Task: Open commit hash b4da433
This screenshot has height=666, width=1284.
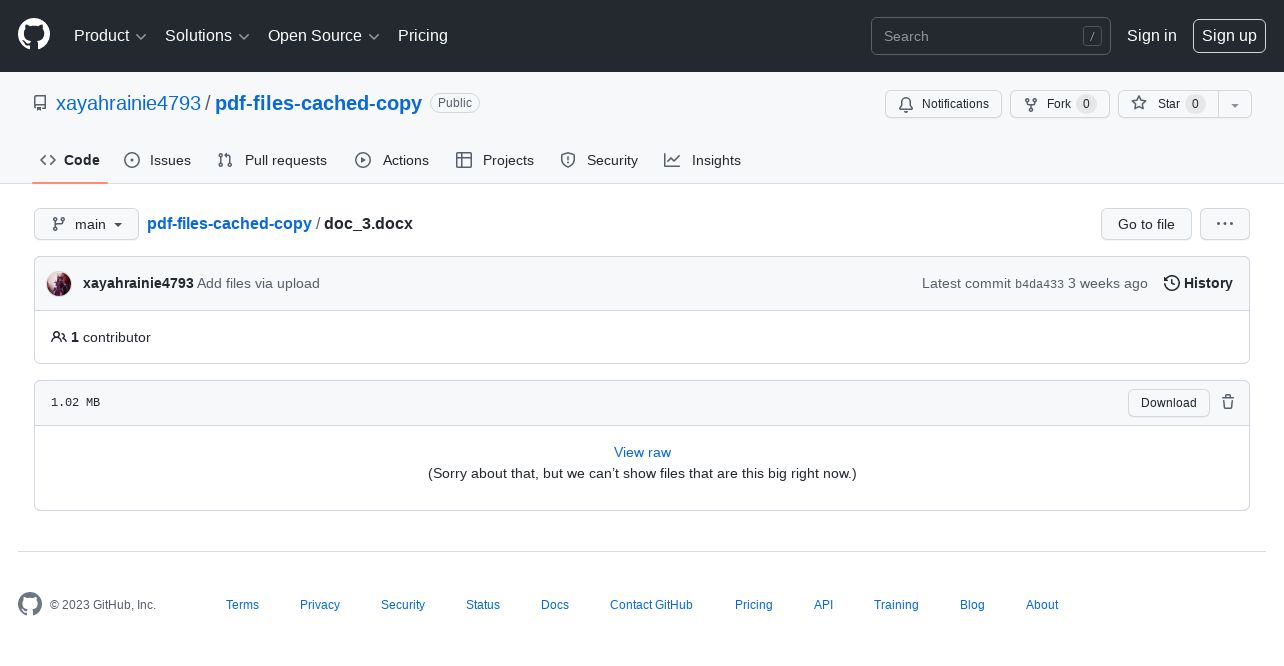Action: point(1039,284)
